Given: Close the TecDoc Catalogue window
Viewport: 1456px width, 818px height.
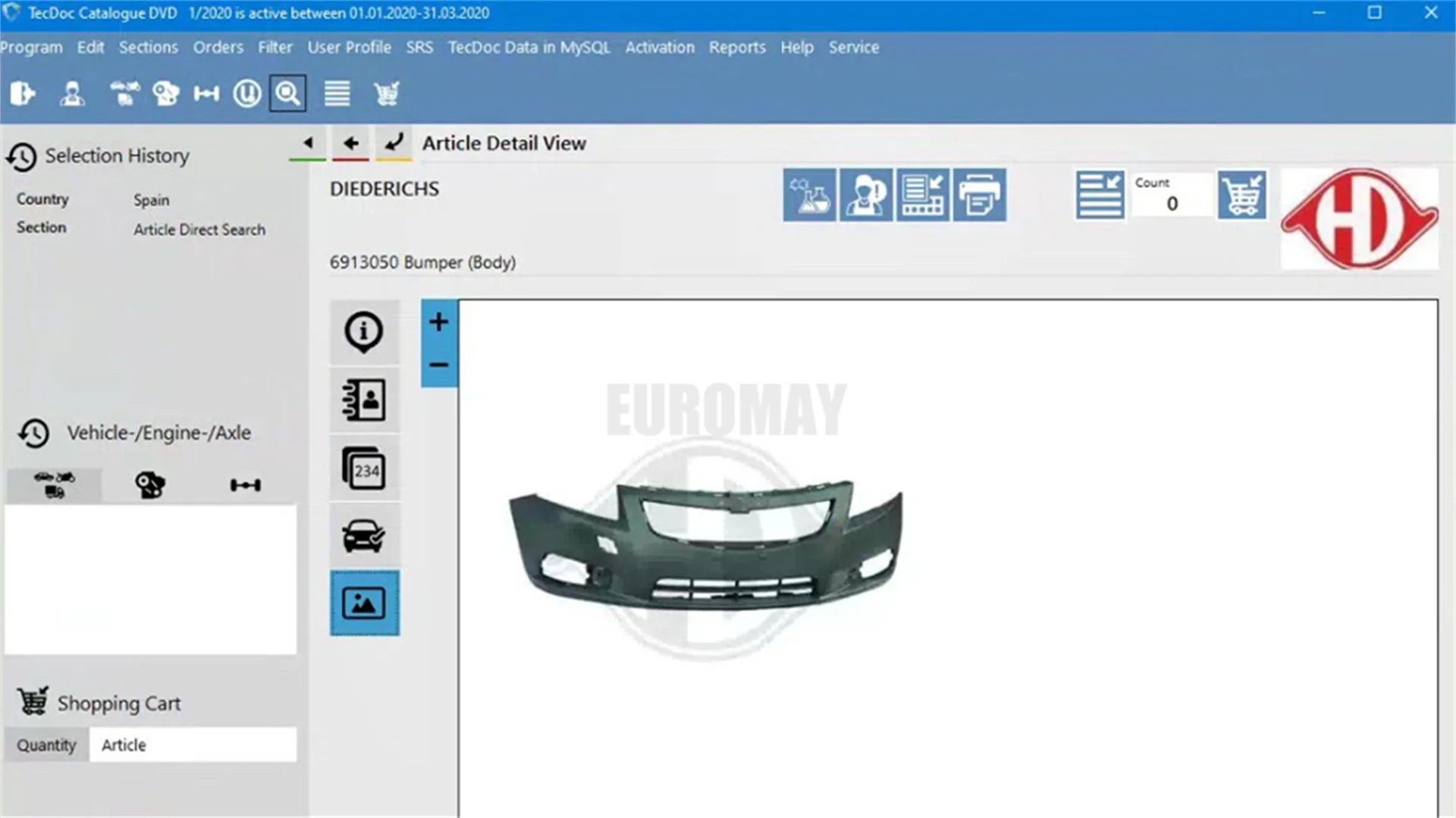Looking at the screenshot, I should pos(1431,13).
